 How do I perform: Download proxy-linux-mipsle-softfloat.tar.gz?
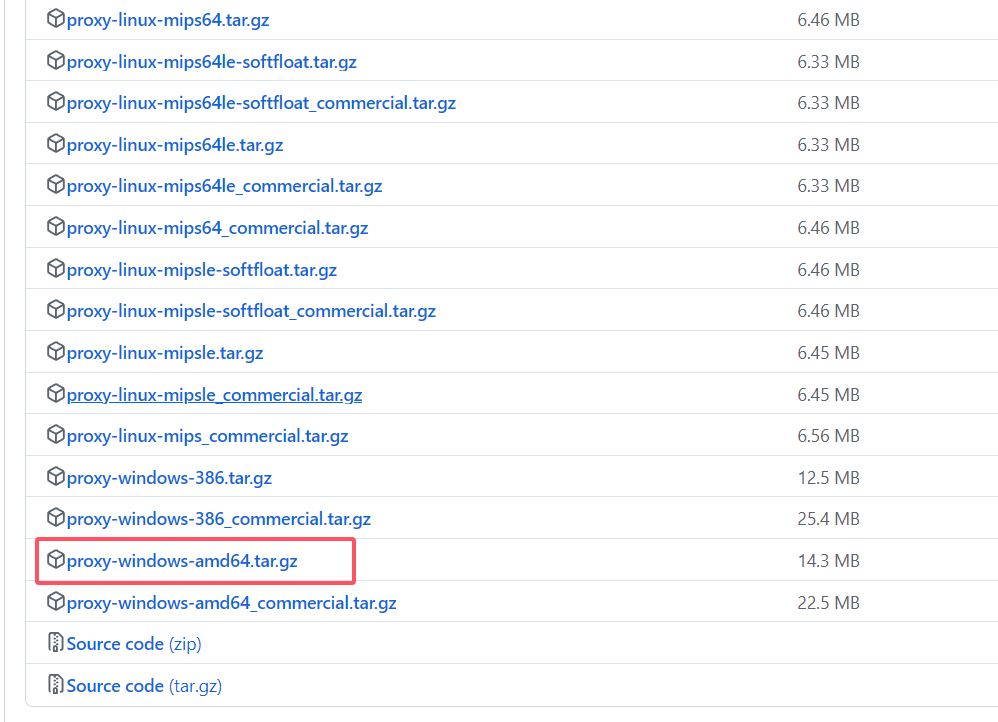click(202, 270)
